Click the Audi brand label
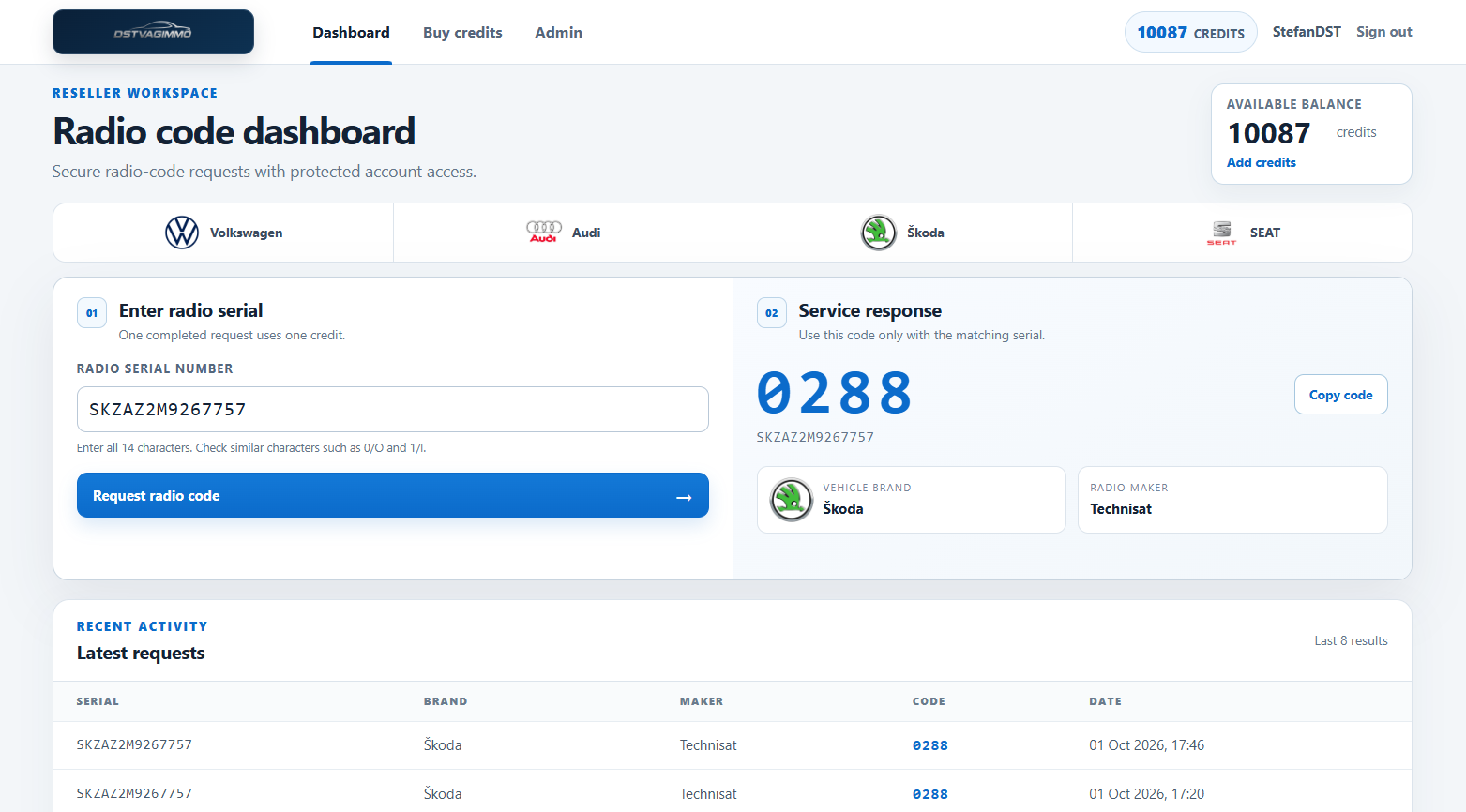Screen dimensions: 1466x812 point(586,233)
